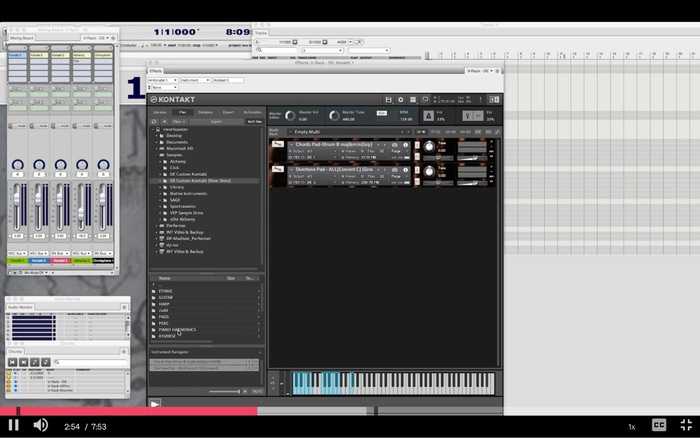Switch to Libraries tab in Kontakt browser
700x438 pixels.
pos(160,113)
